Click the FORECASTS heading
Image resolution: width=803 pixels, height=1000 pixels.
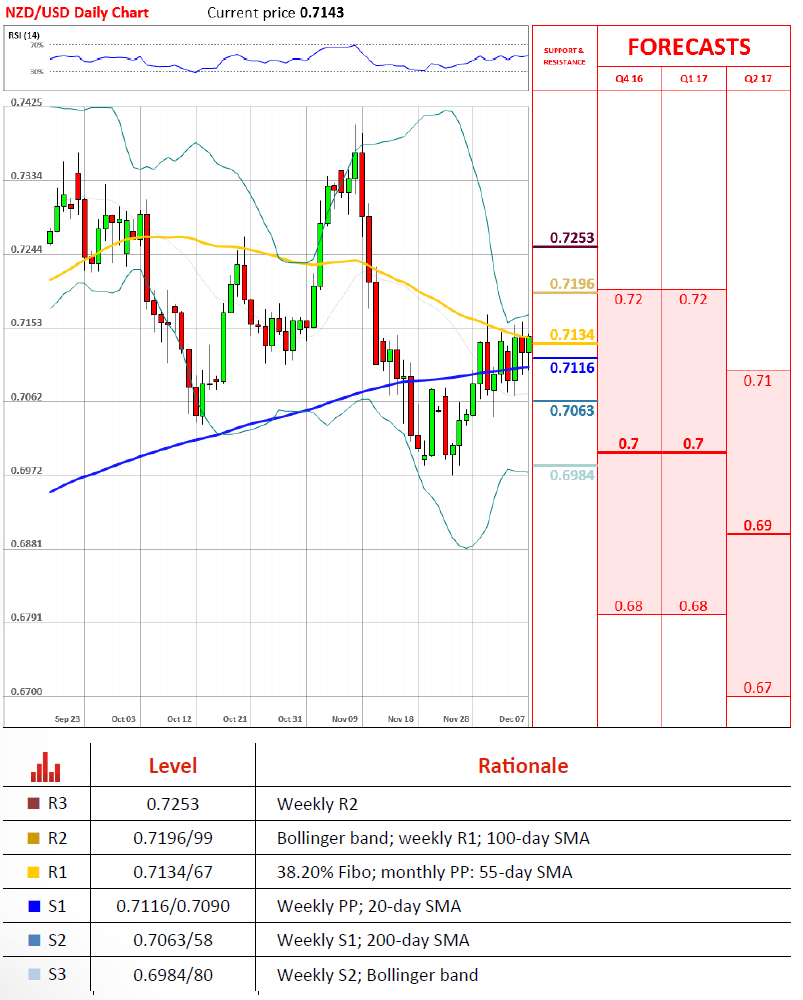689,47
